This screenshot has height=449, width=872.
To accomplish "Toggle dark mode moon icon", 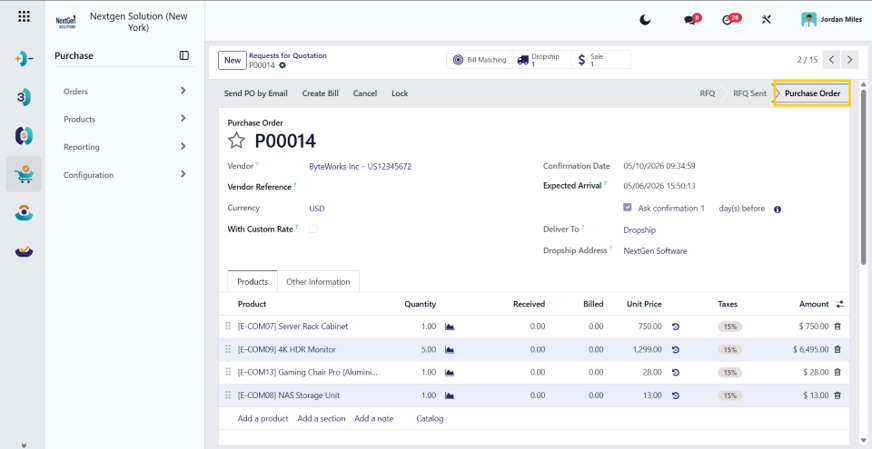I will coord(645,20).
